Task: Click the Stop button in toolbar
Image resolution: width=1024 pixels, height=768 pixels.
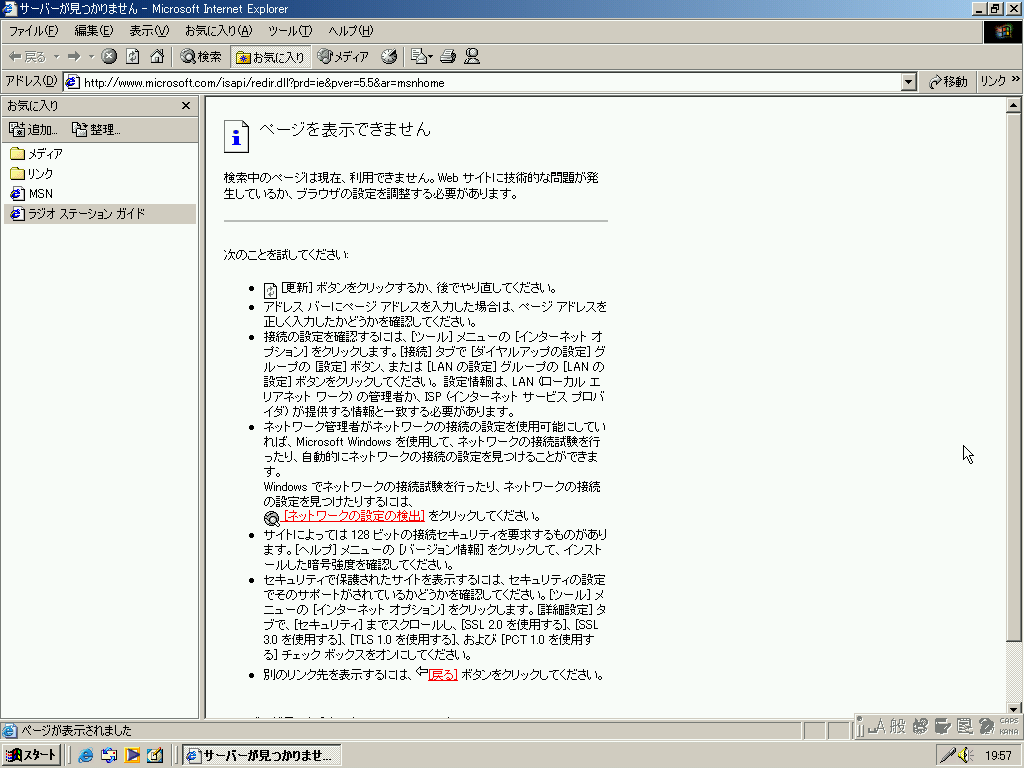Action: [109, 57]
